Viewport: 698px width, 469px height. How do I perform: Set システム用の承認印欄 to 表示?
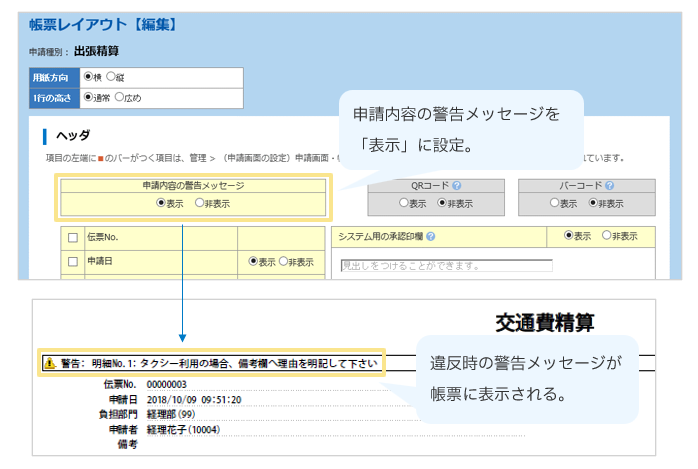tap(569, 236)
